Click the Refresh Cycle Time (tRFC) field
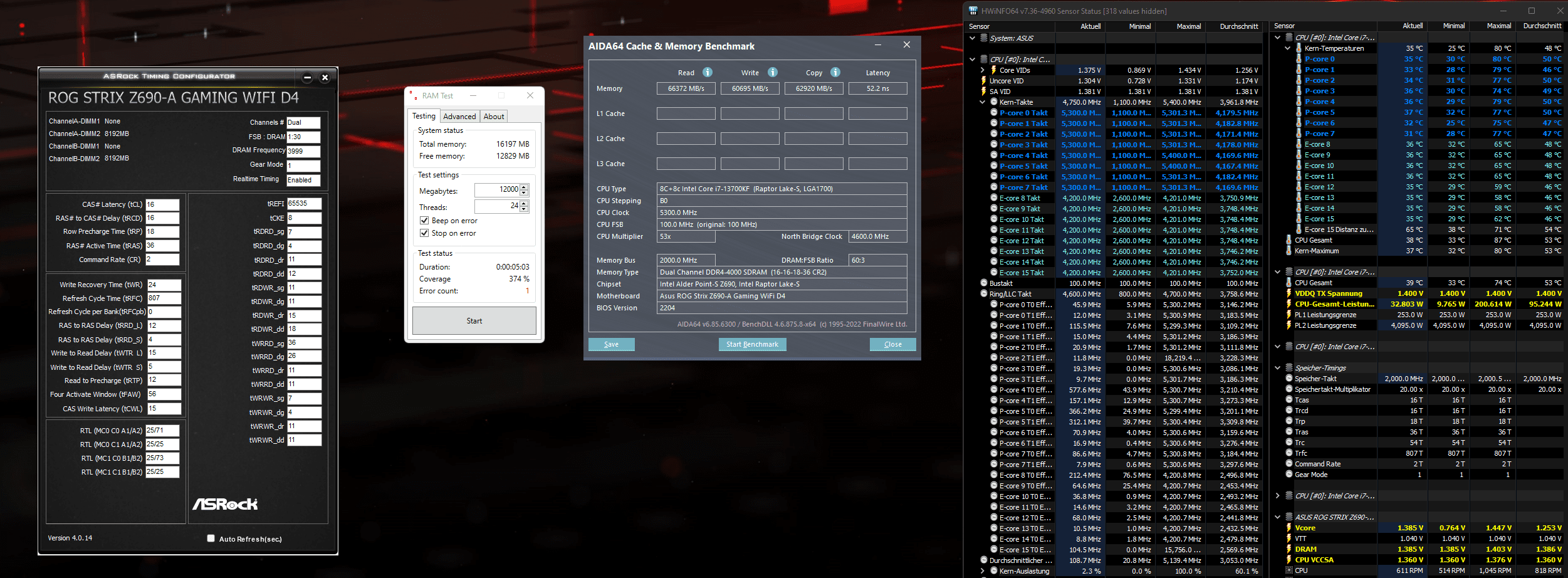 [164, 298]
